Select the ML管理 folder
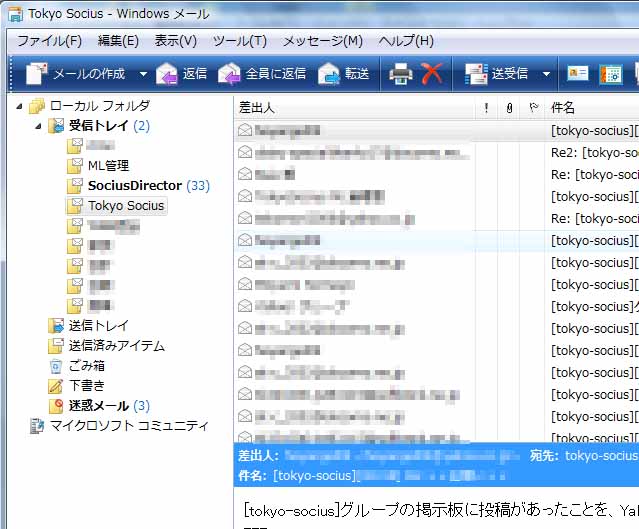This screenshot has height=529, width=639. tap(108, 165)
